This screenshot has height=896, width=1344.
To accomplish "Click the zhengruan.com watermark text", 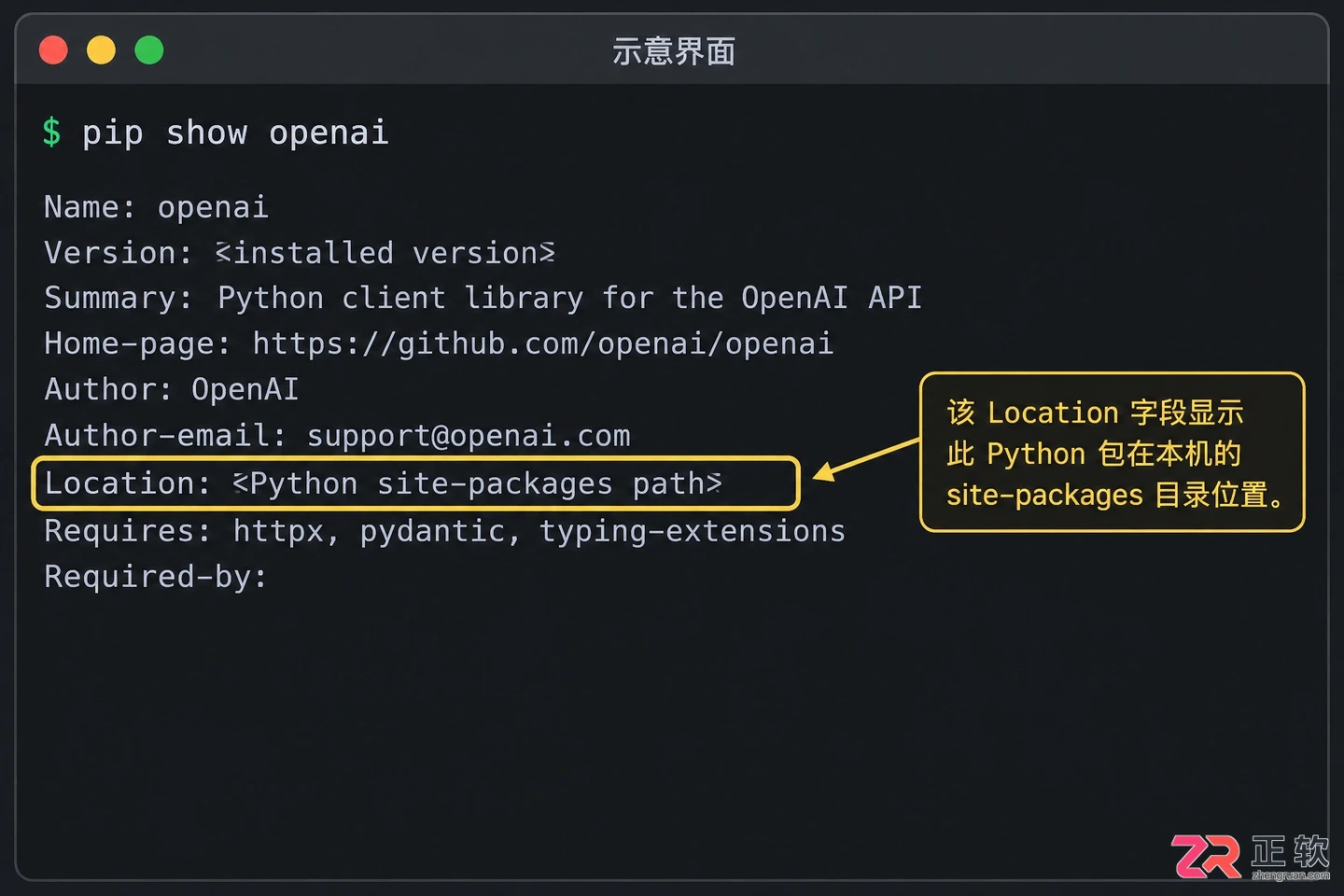I will click(1291, 875).
